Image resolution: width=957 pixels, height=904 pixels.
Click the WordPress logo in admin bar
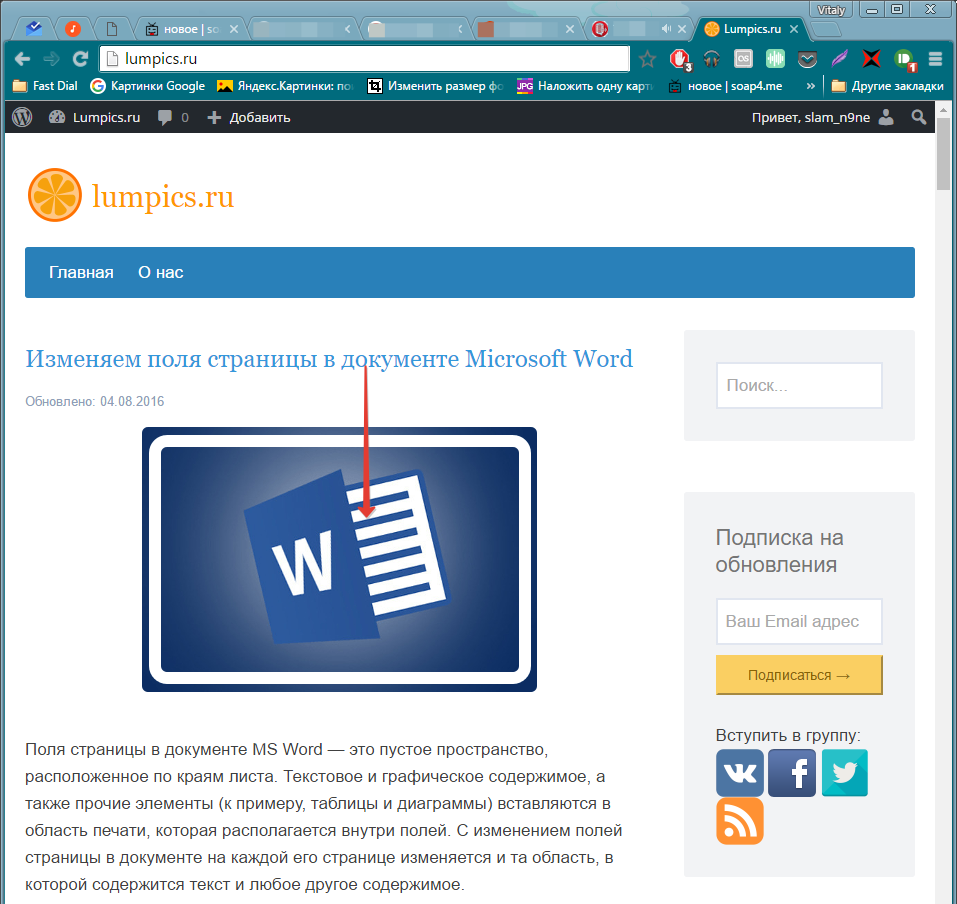(22, 117)
